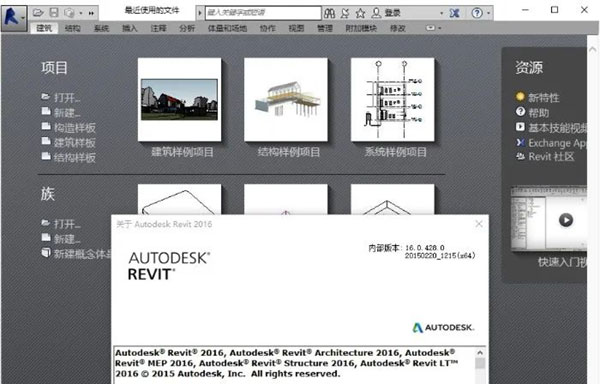The width and height of the screenshot is (600, 384).
Task: Expand the Help dropdown arrow
Action: click(489, 13)
